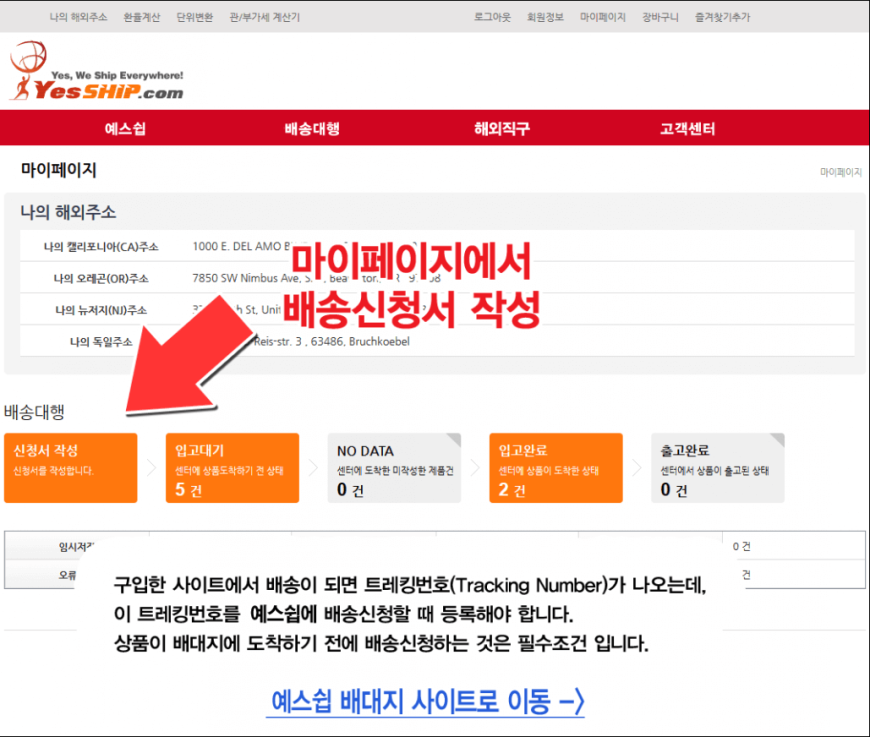Click Bruchkoebel German address text
Image resolution: width=870 pixels, height=737 pixels.
click(331, 341)
